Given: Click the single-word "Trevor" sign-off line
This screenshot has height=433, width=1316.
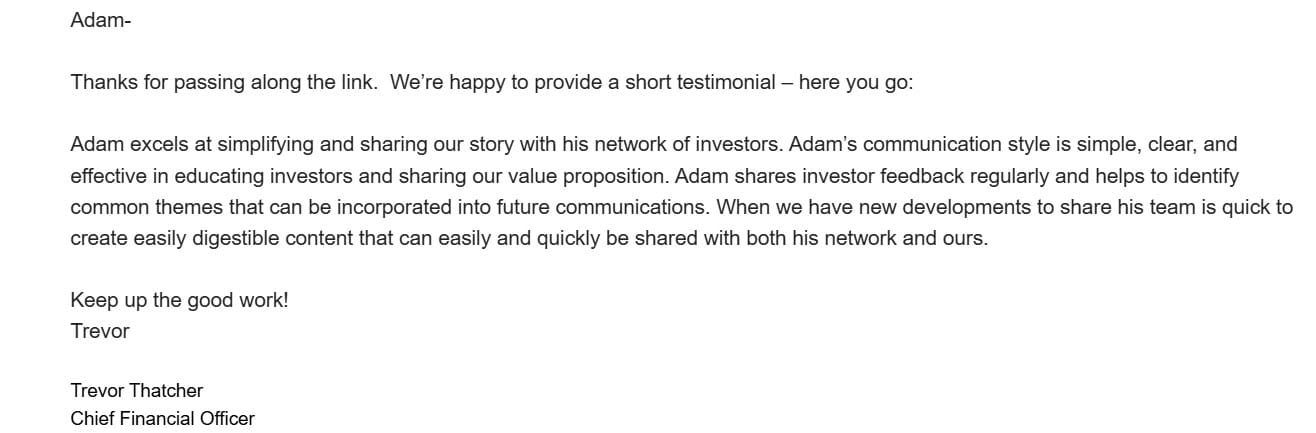Looking at the screenshot, I should coord(100,331).
